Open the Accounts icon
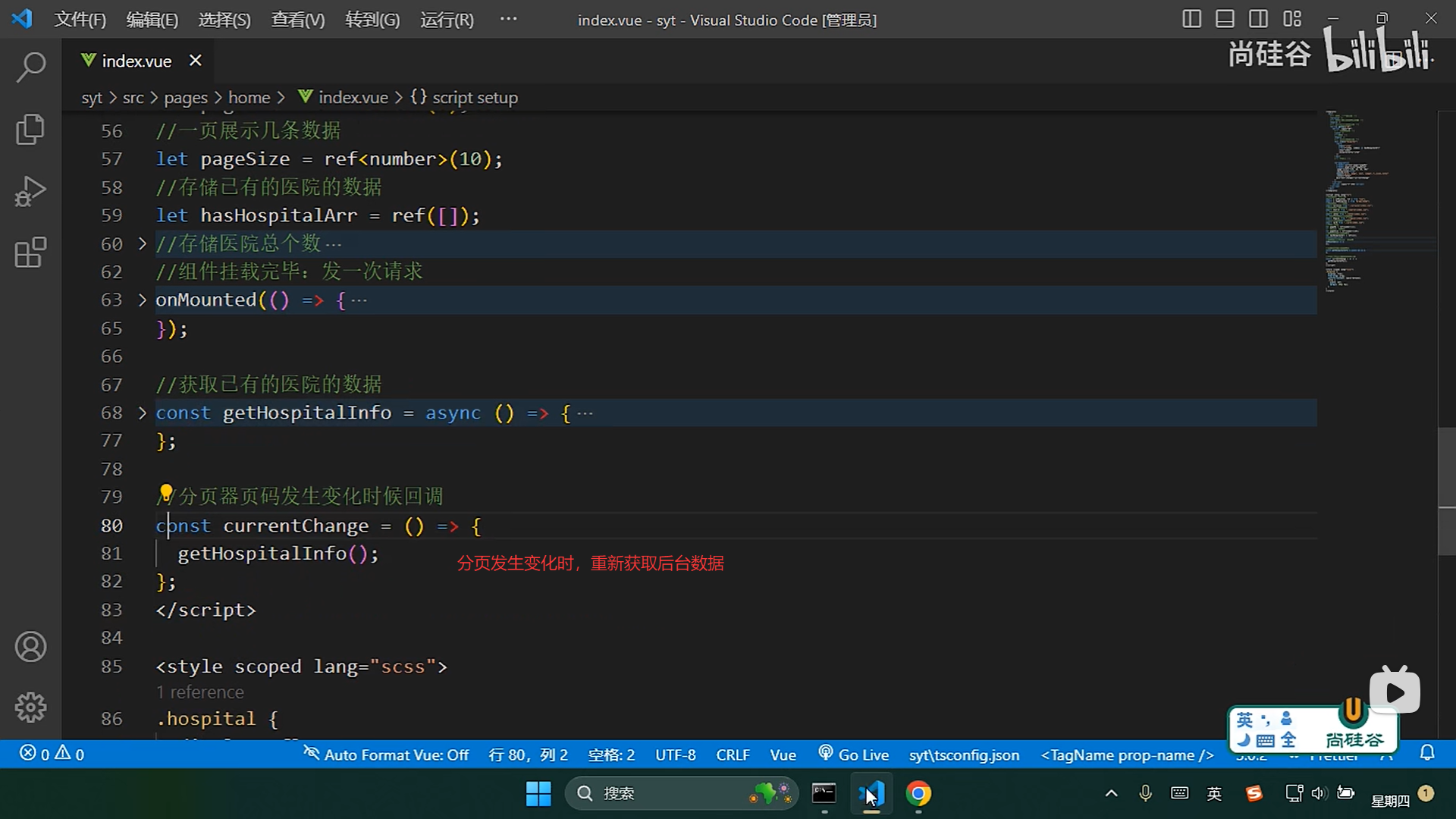The height and width of the screenshot is (819, 1456). [30, 647]
